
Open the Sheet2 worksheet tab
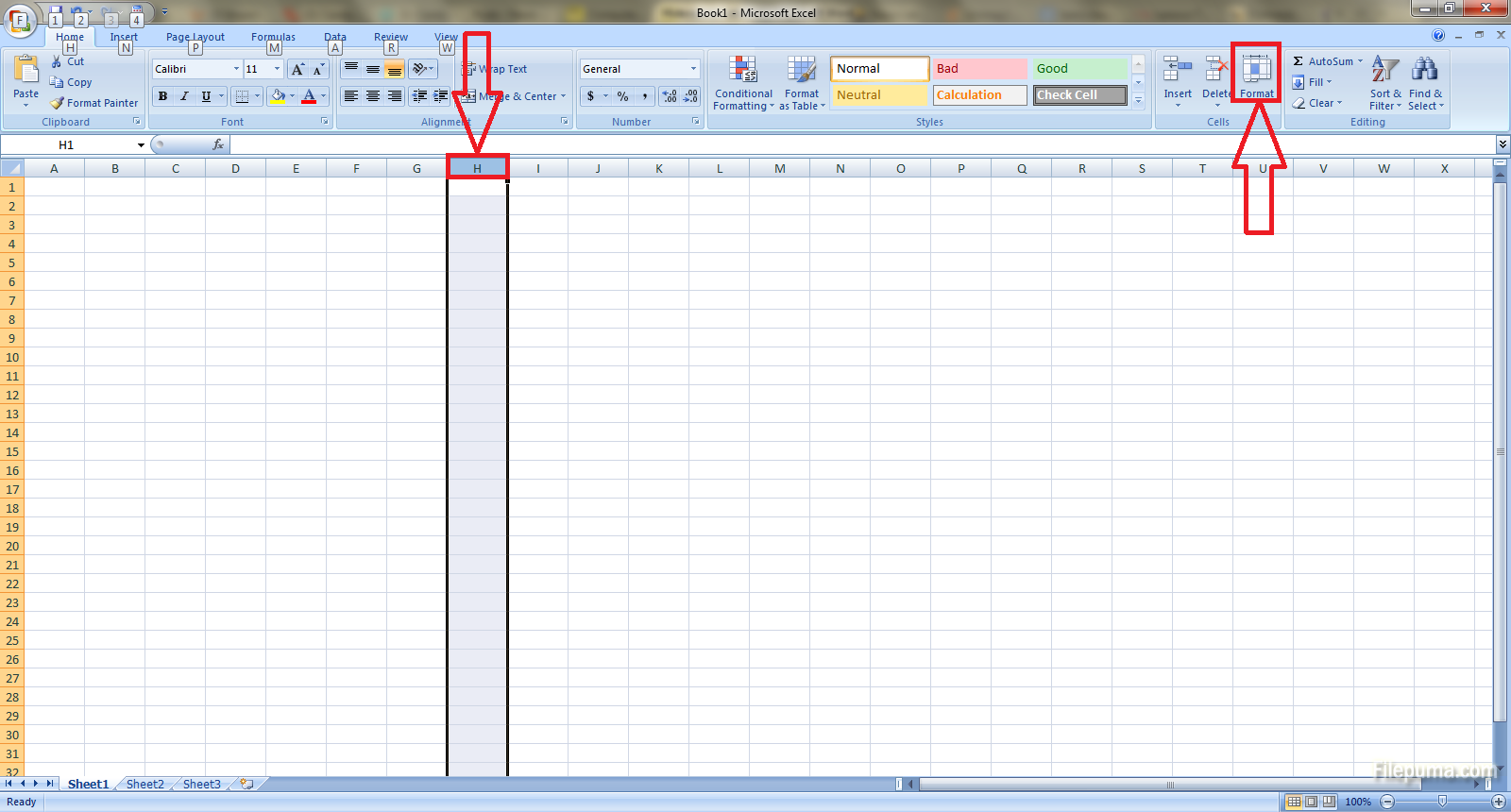coord(144,785)
